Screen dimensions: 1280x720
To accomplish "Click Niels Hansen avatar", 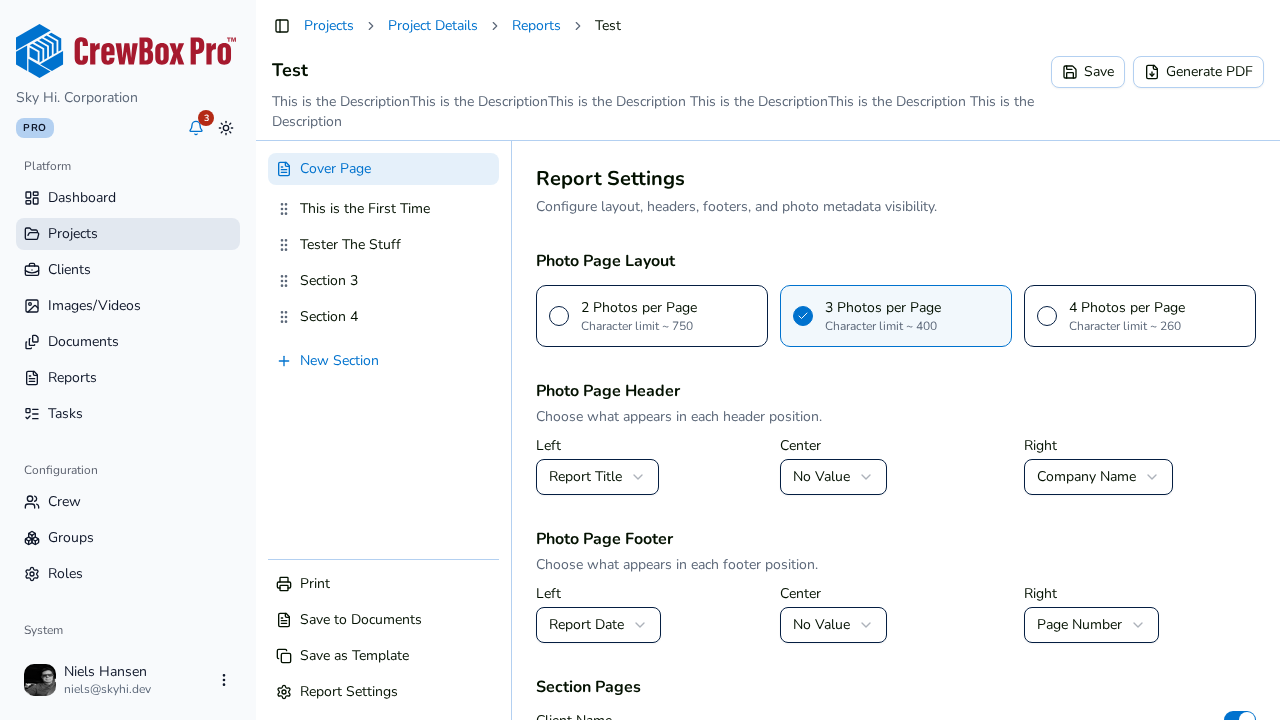I will point(40,680).
